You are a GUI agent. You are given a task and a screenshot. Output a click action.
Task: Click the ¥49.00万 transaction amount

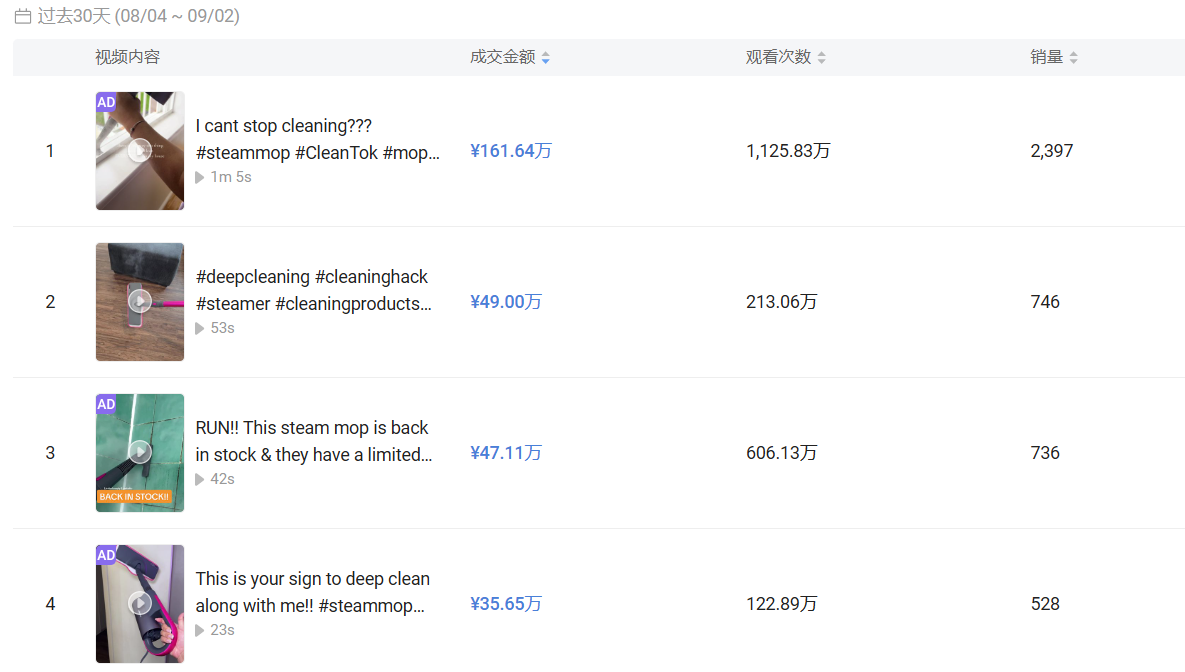click(x=505, y=302)
